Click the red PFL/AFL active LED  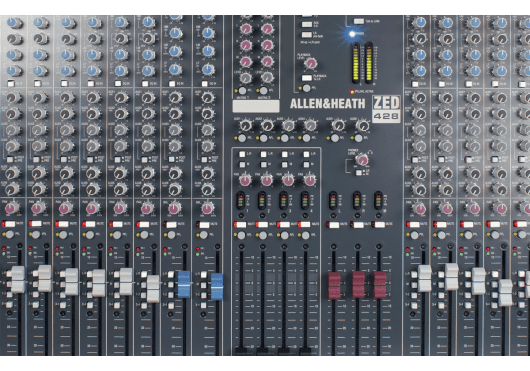pos(352,92)
